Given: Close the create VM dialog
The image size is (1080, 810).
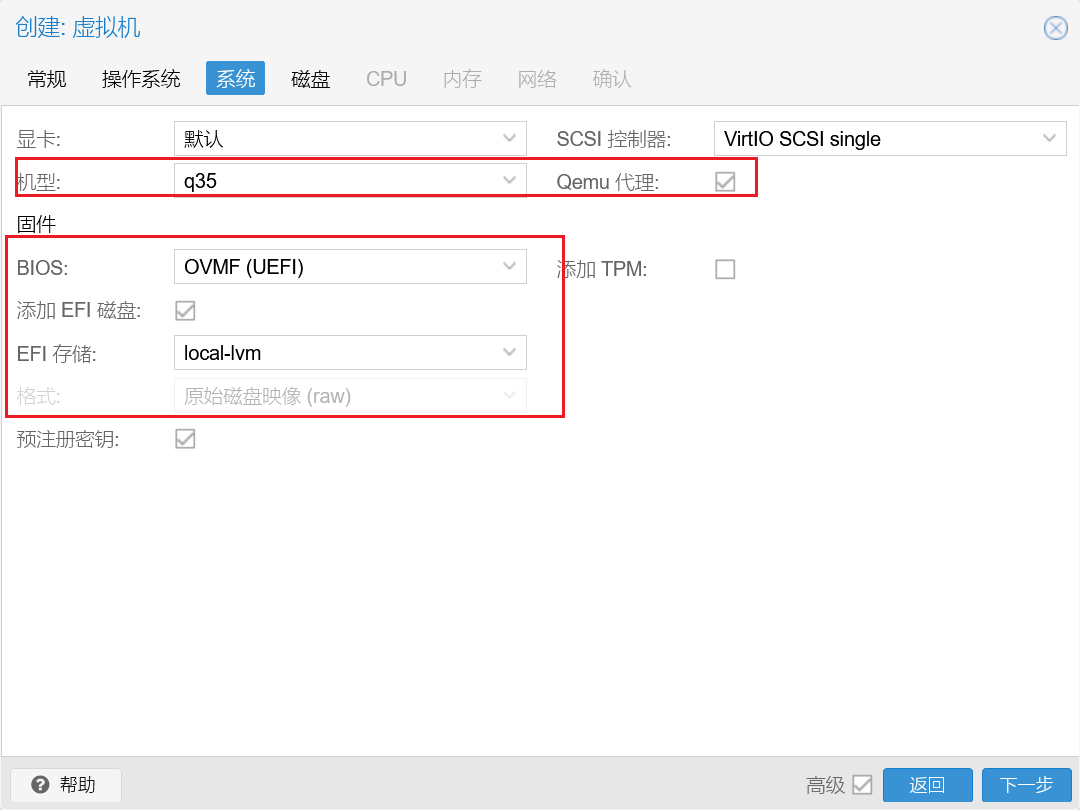Looking at the screenshot, I should (1055, 28).
